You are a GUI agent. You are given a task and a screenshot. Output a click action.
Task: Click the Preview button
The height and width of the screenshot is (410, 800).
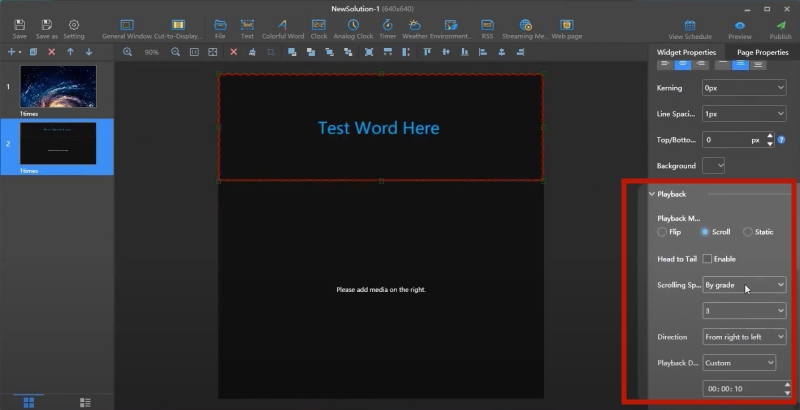(x=740, y=28)
